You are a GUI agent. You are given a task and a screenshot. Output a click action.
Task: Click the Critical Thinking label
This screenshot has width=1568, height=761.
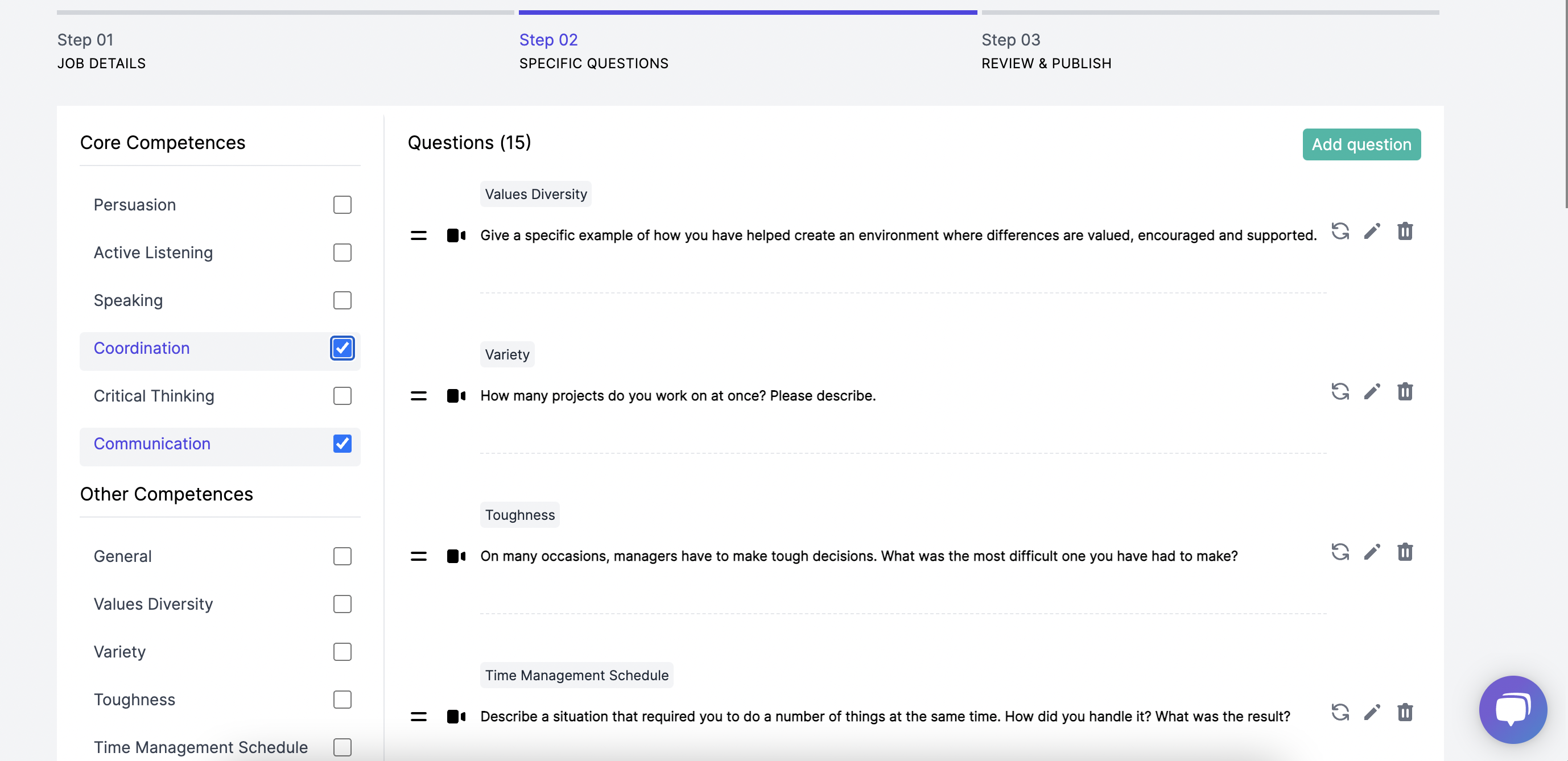coord(154,396)
